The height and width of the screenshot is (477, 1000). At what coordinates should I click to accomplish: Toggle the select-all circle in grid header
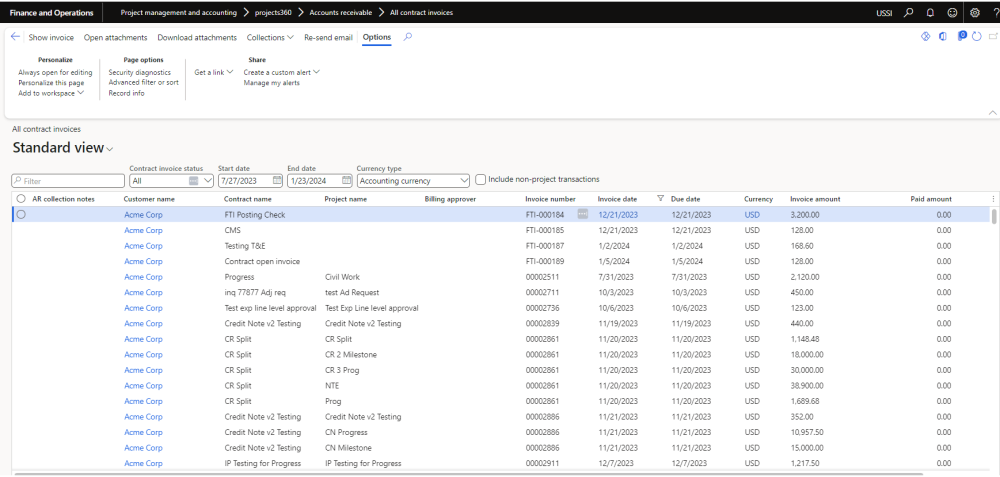click(21, 199)
